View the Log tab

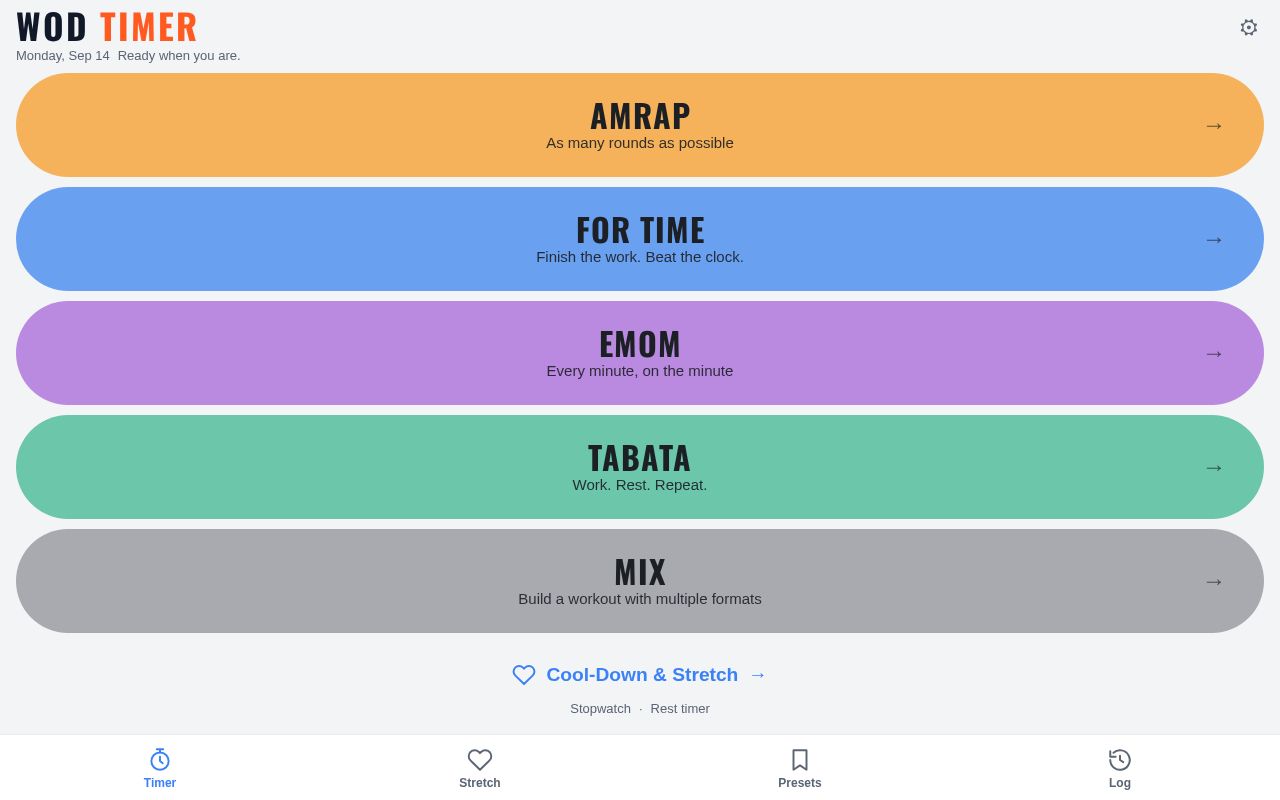1120,768
